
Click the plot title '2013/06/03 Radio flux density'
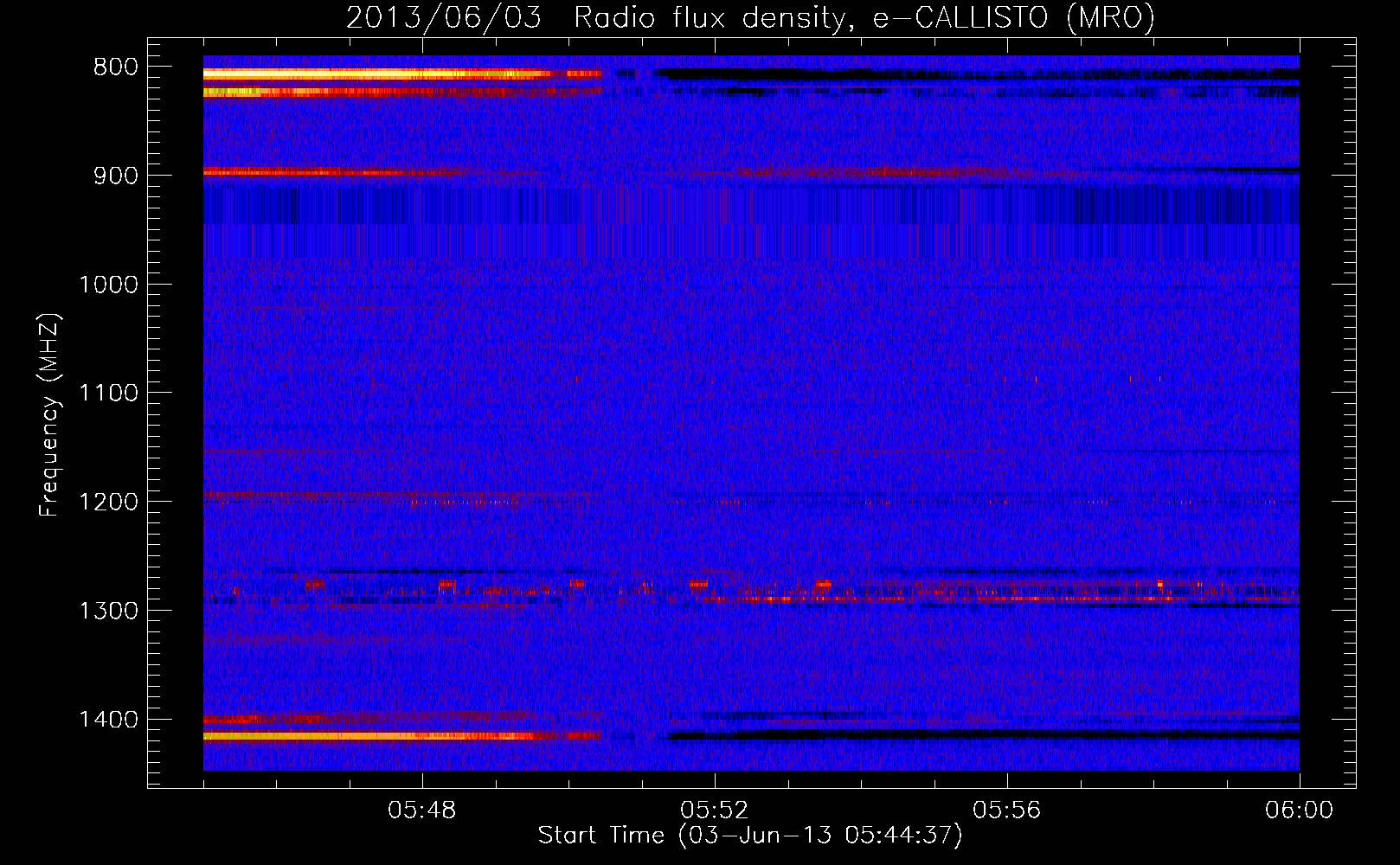[x=750, y=17]
